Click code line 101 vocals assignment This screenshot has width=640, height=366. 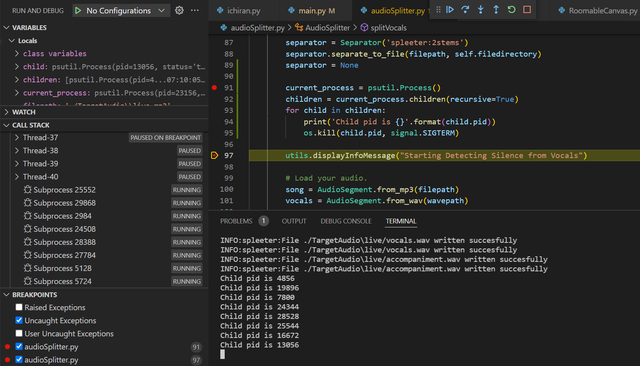(x=377, y=200)
